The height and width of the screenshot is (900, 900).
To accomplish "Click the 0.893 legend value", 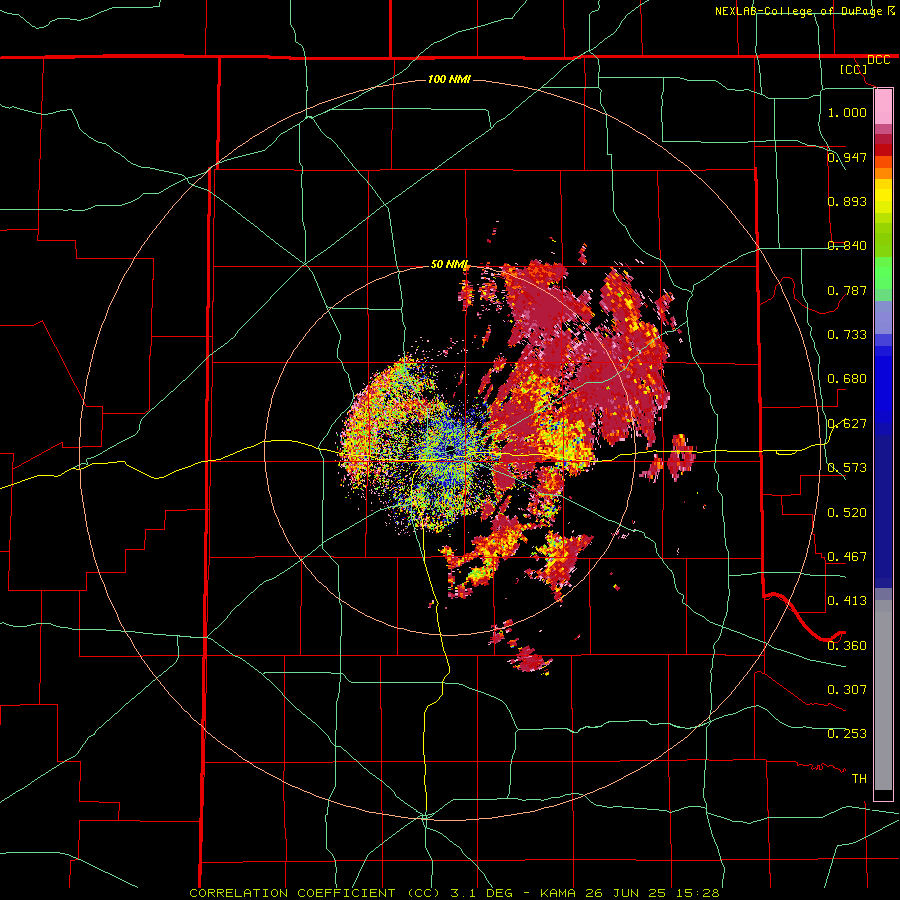I will click(x=847, y=201).
